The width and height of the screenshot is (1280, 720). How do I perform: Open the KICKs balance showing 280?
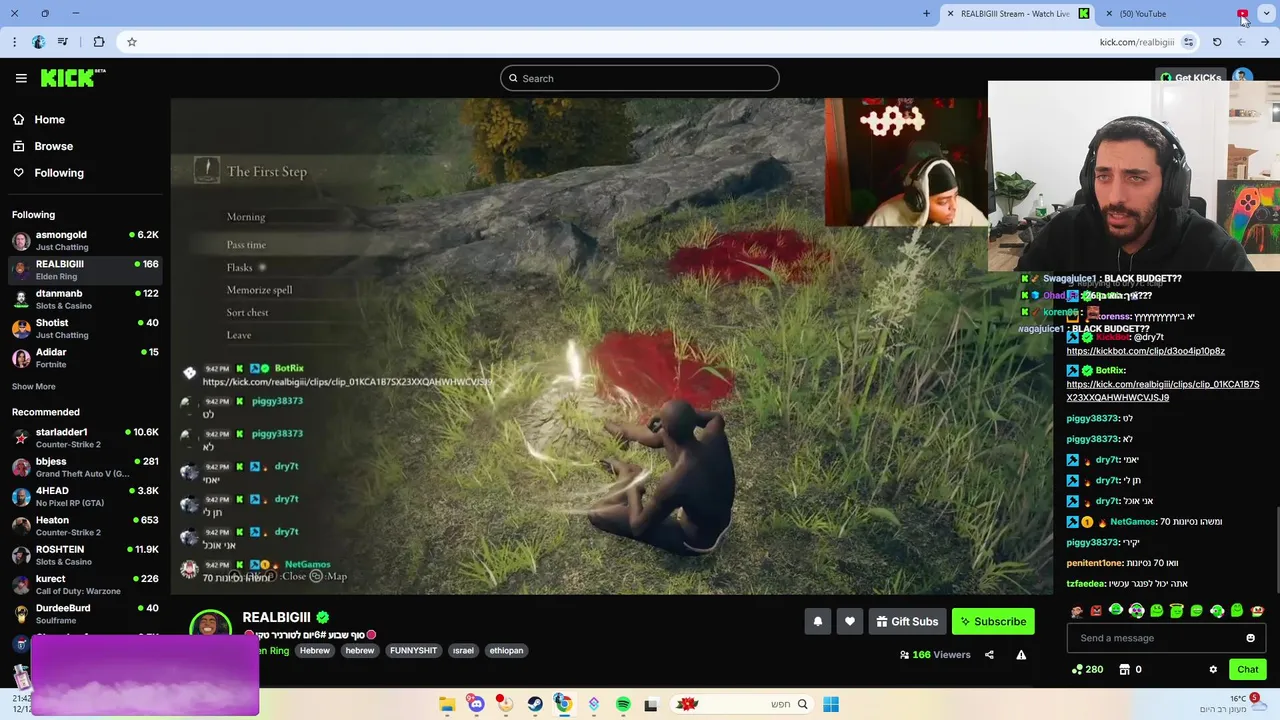point(1087,669)
